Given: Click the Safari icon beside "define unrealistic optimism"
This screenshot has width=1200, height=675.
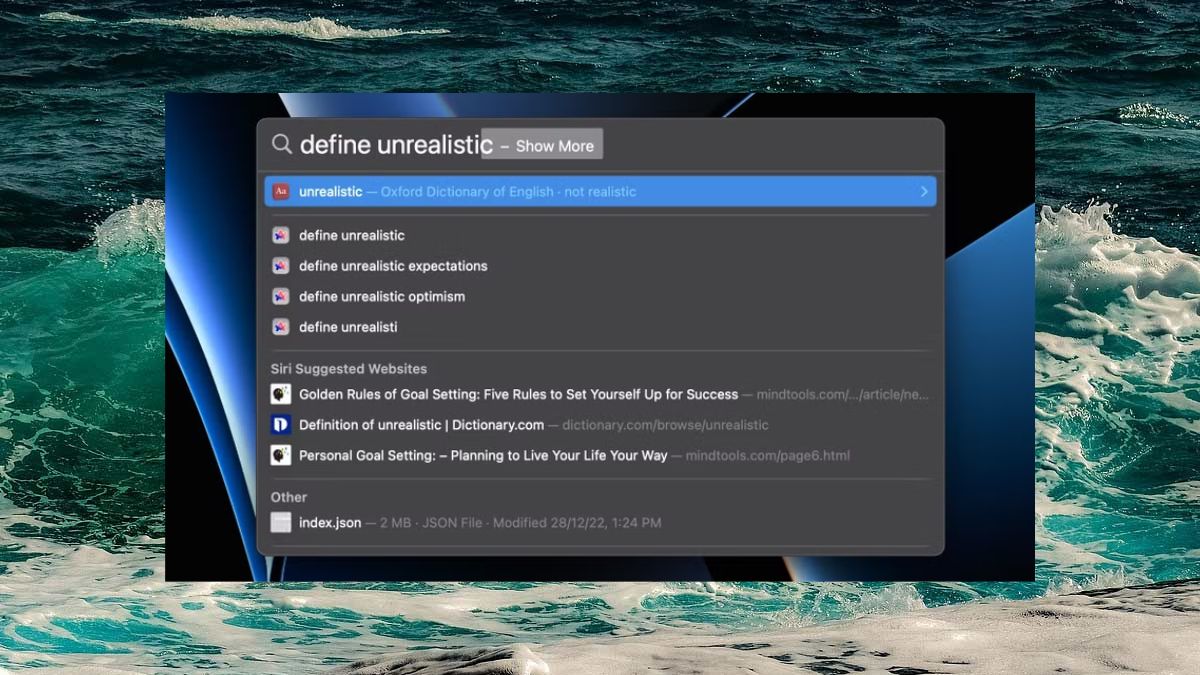Looking at the screenshot, I should [x=281, y=297].
